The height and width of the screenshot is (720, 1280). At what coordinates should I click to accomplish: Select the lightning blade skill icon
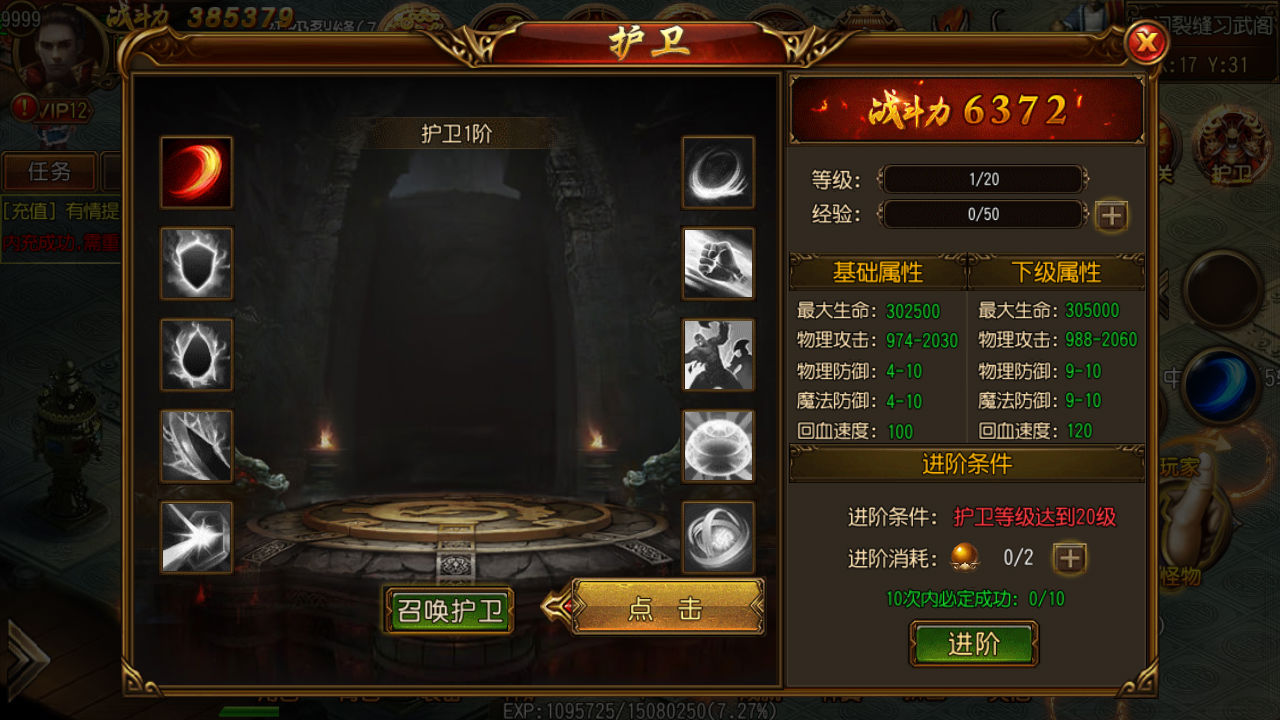click(x=197, y=445)
